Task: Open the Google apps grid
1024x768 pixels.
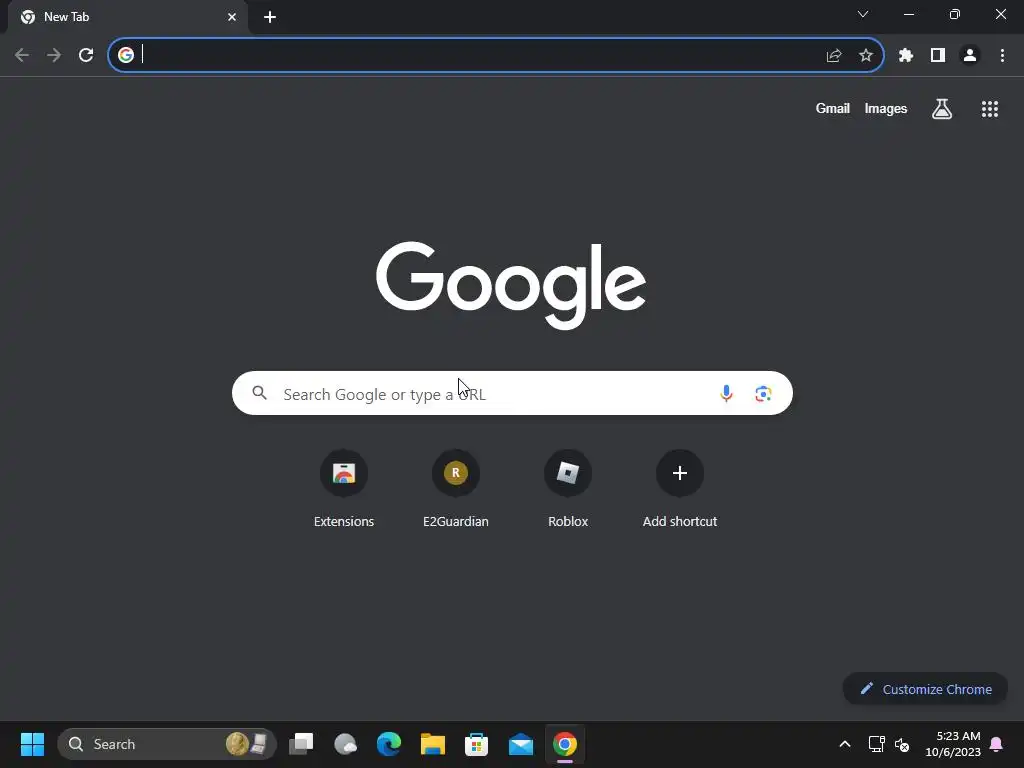Action: [990, 109]
